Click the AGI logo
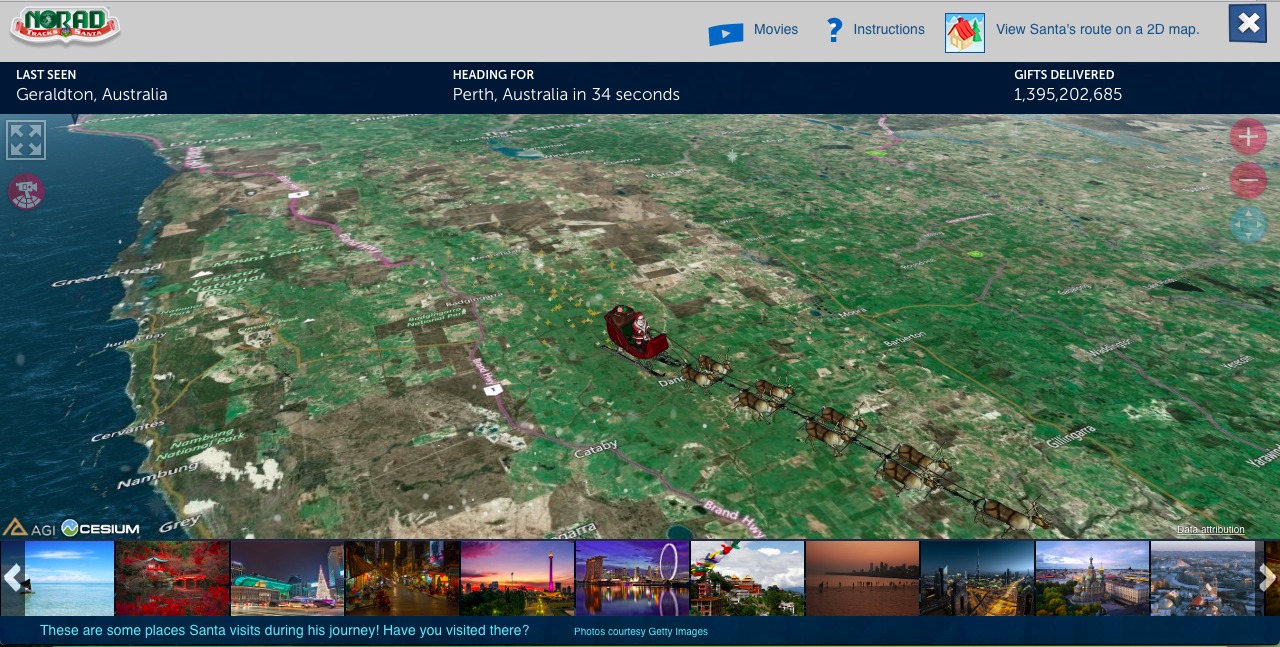This screenshot has height=647, width=1280. 29,528
